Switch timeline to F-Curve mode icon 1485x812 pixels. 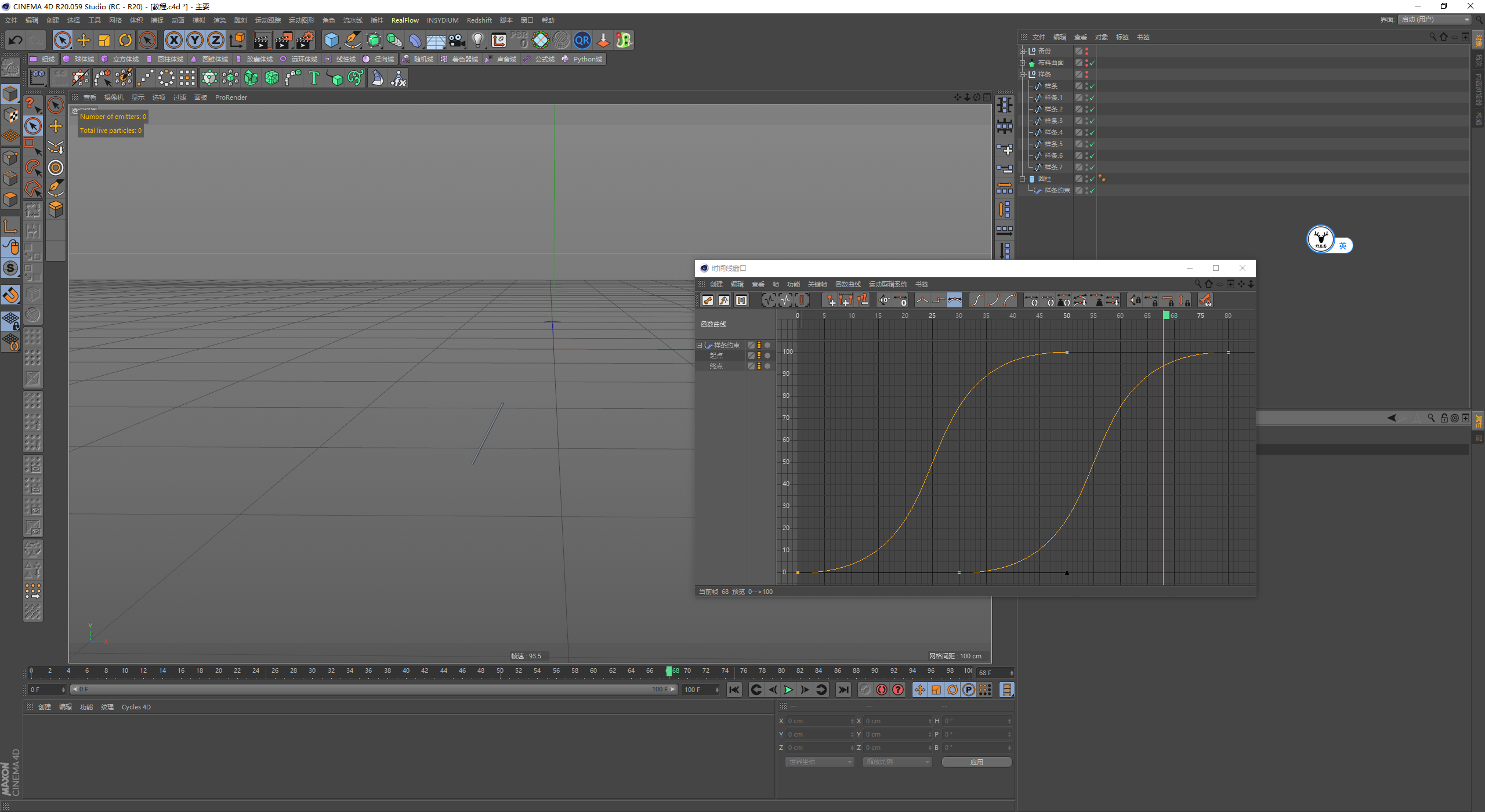click(x=724, y=300)
